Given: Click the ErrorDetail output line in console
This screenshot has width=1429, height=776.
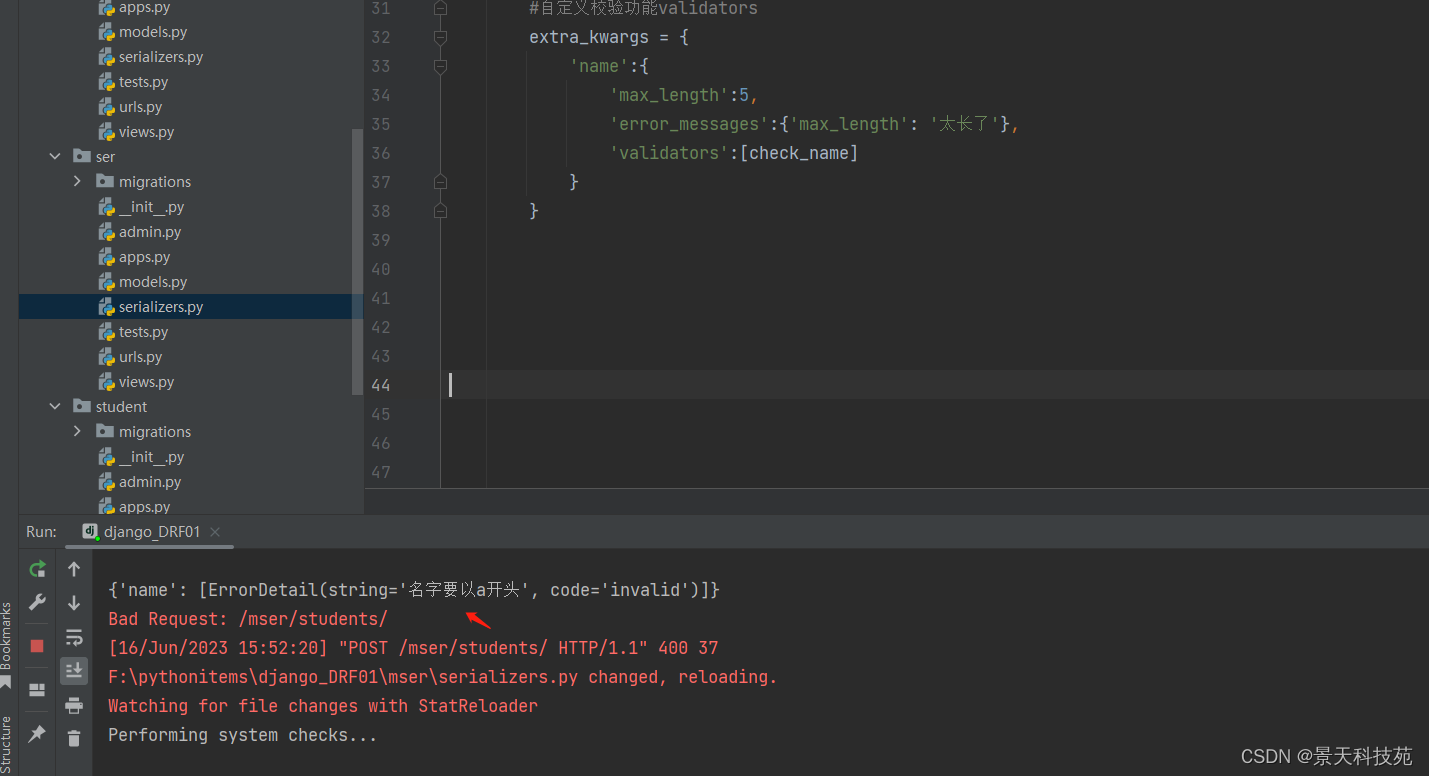Looking at the screenshot, I should [x=414, y=590].
